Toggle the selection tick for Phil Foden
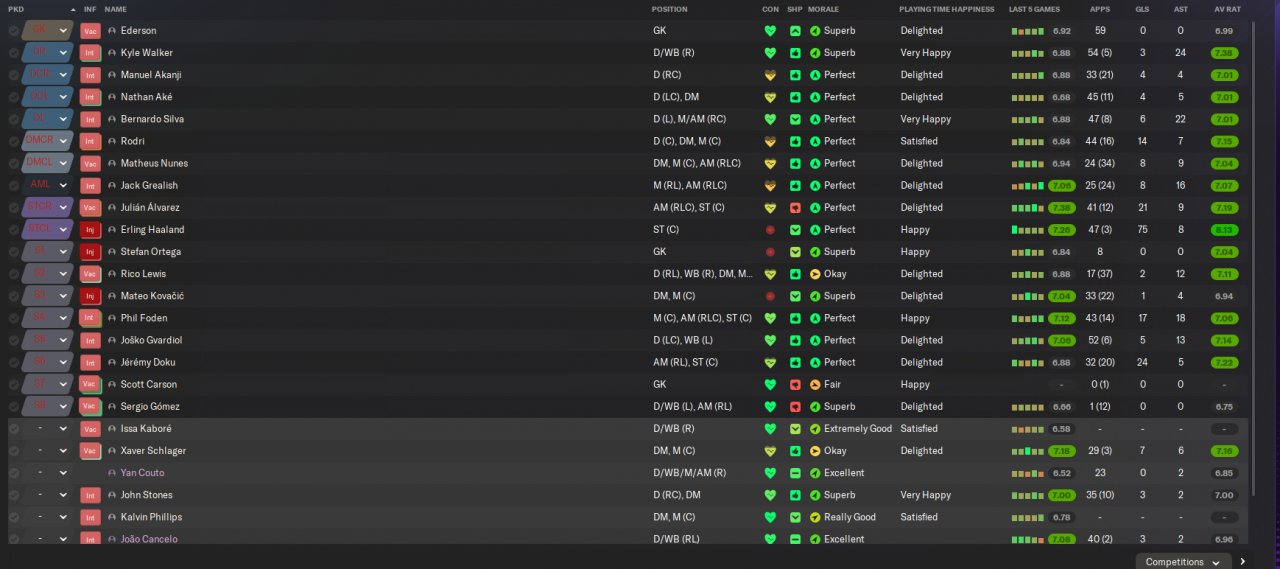1280x569 pixels. (14, 318)
